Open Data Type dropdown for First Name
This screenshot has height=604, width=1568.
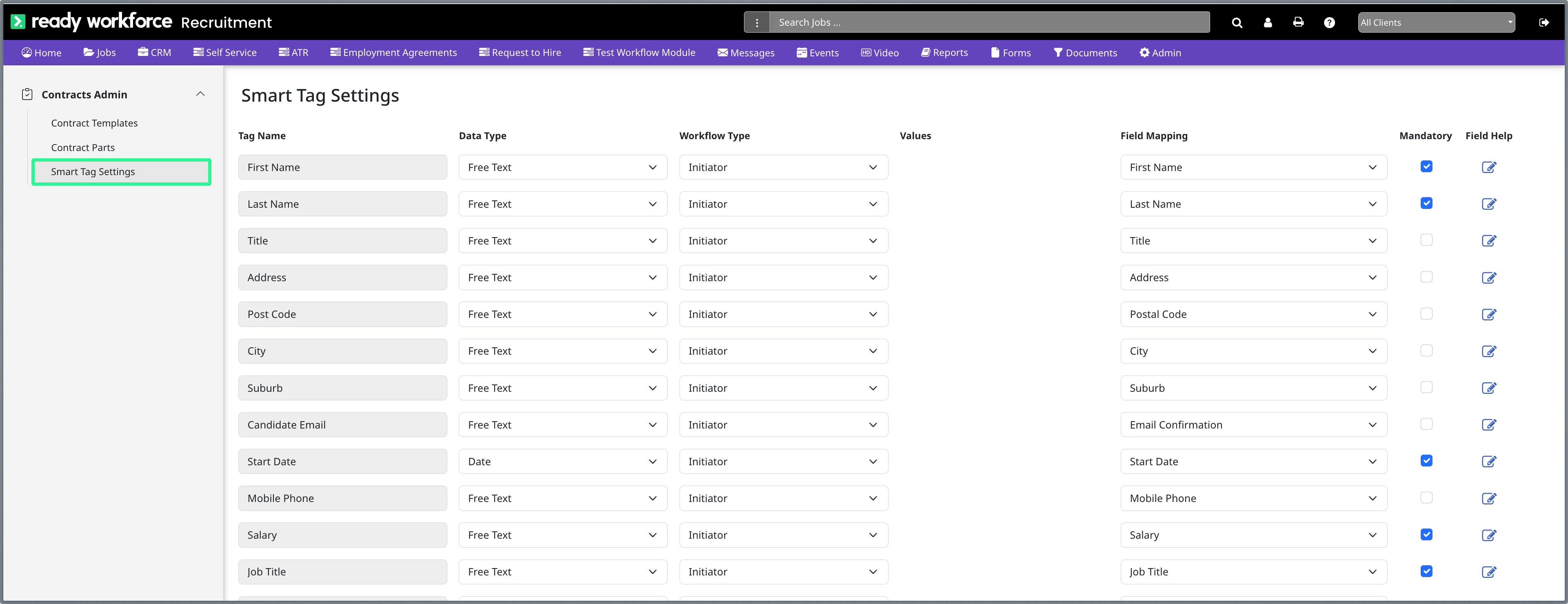pos(562,167)
